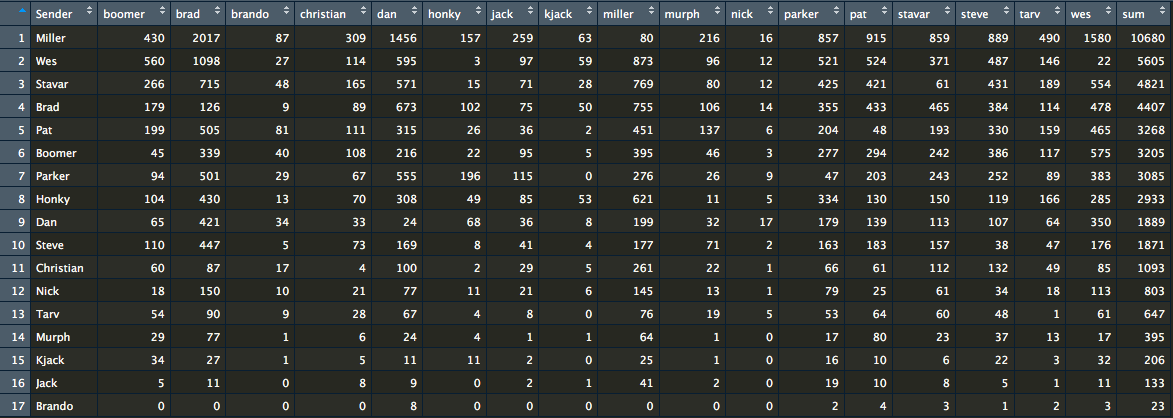Click the dan column header label
The height and width of the screenshot is (418, 1173).
coord(386,14)
